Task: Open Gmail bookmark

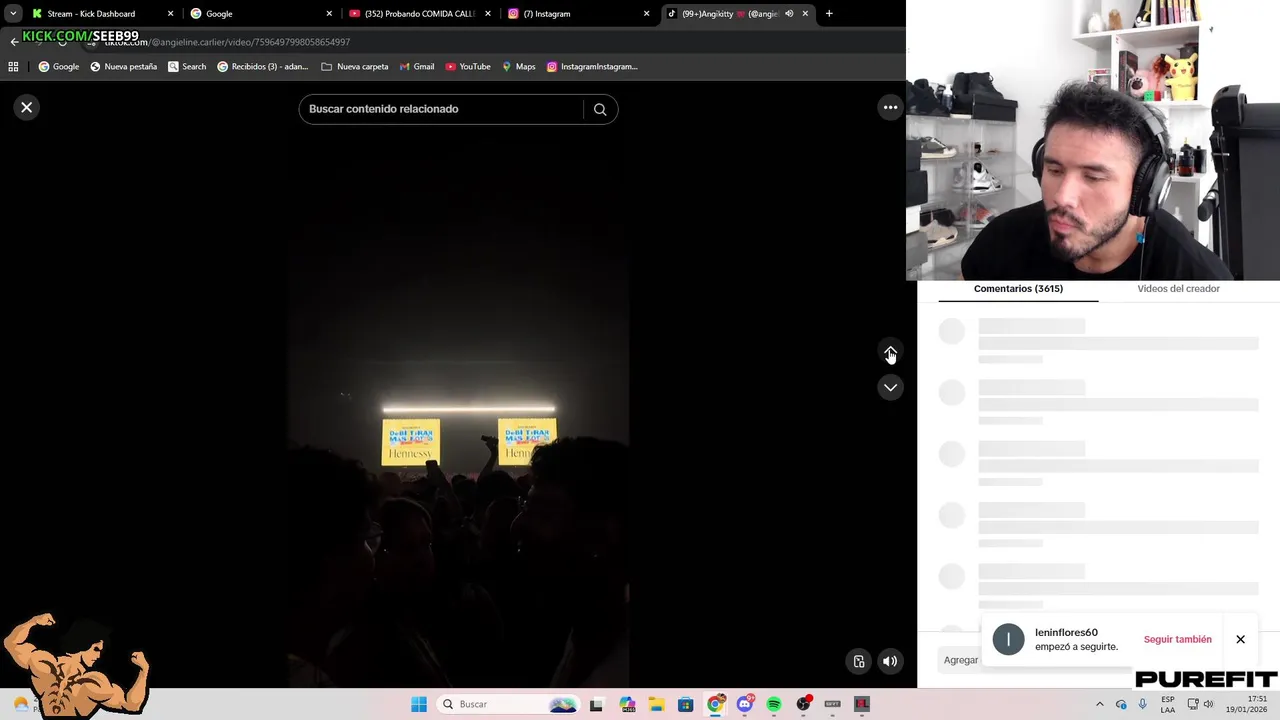Action: click(417, 66)
